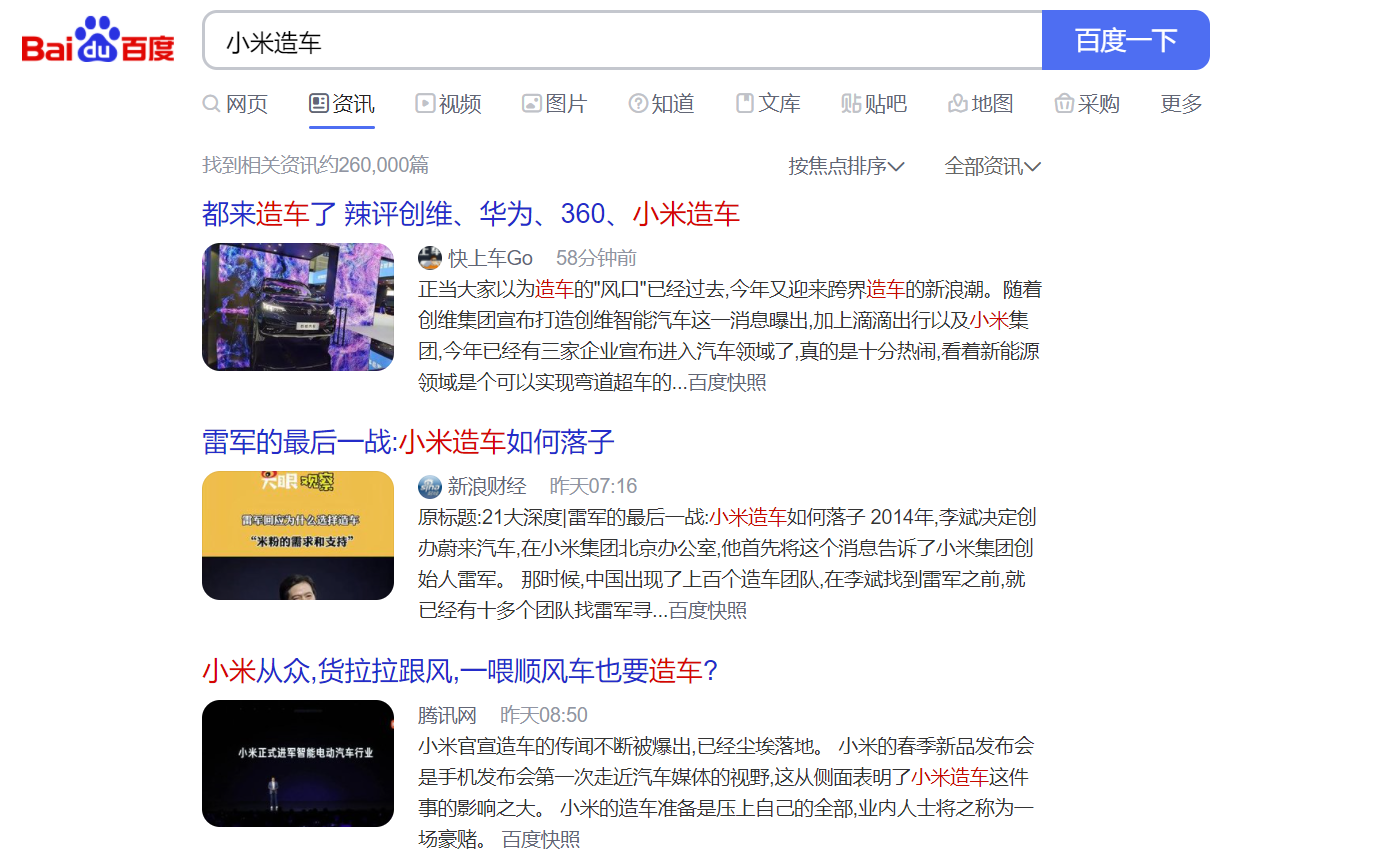Open 百度快照 for the 腾讯网 article
The width and height of the screenshot is (1381, 857).
click(x=540, y=839)
